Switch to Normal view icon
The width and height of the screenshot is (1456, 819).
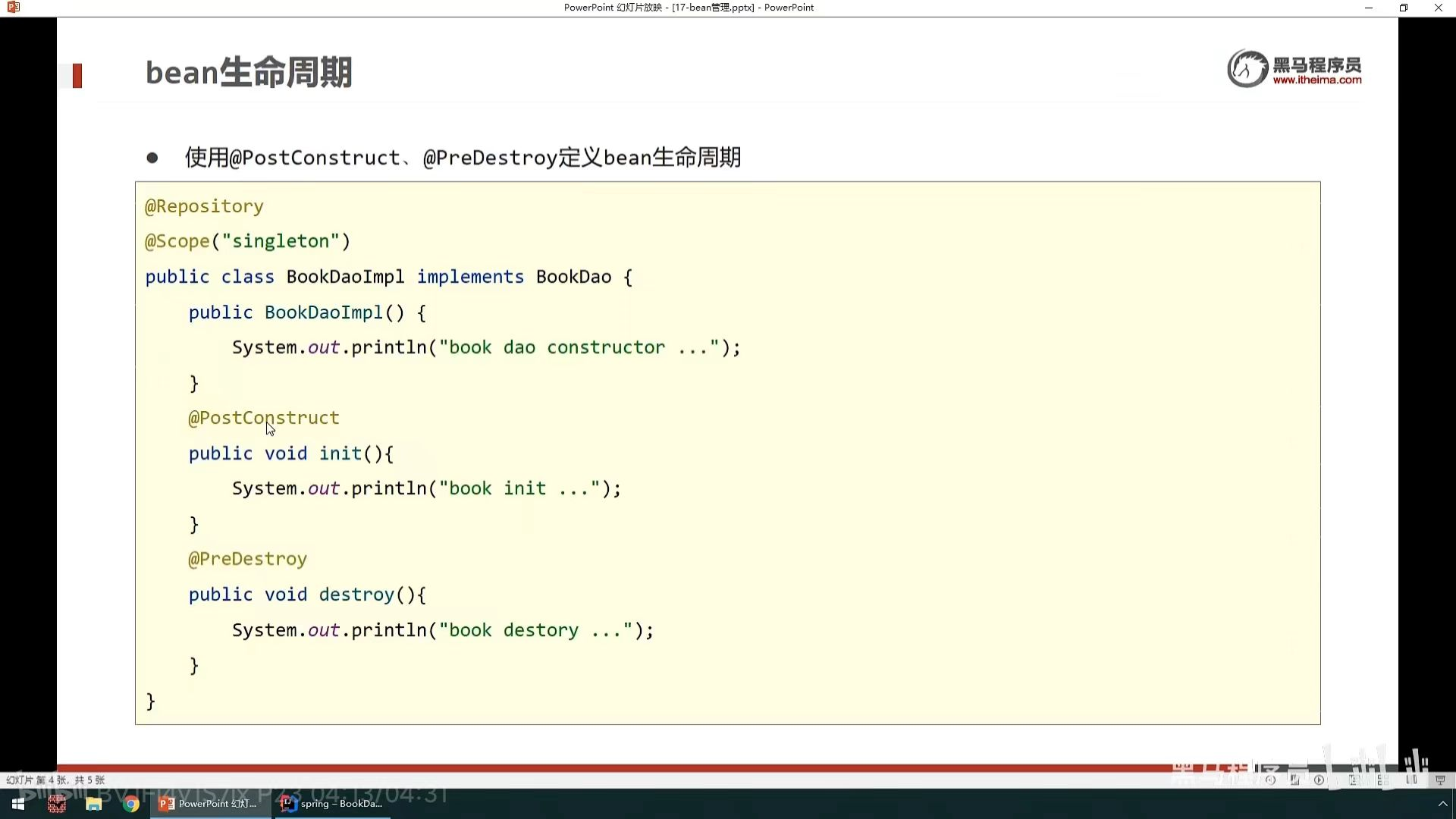tap(1354, 780)
